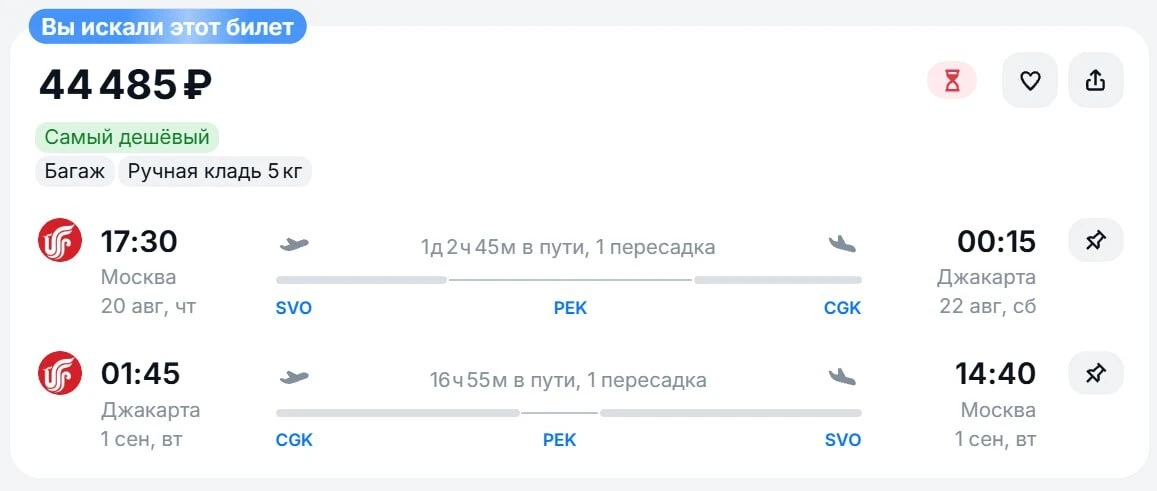
Task: Open PEK layover code on outbound flight
Action: tap(570, 308)
